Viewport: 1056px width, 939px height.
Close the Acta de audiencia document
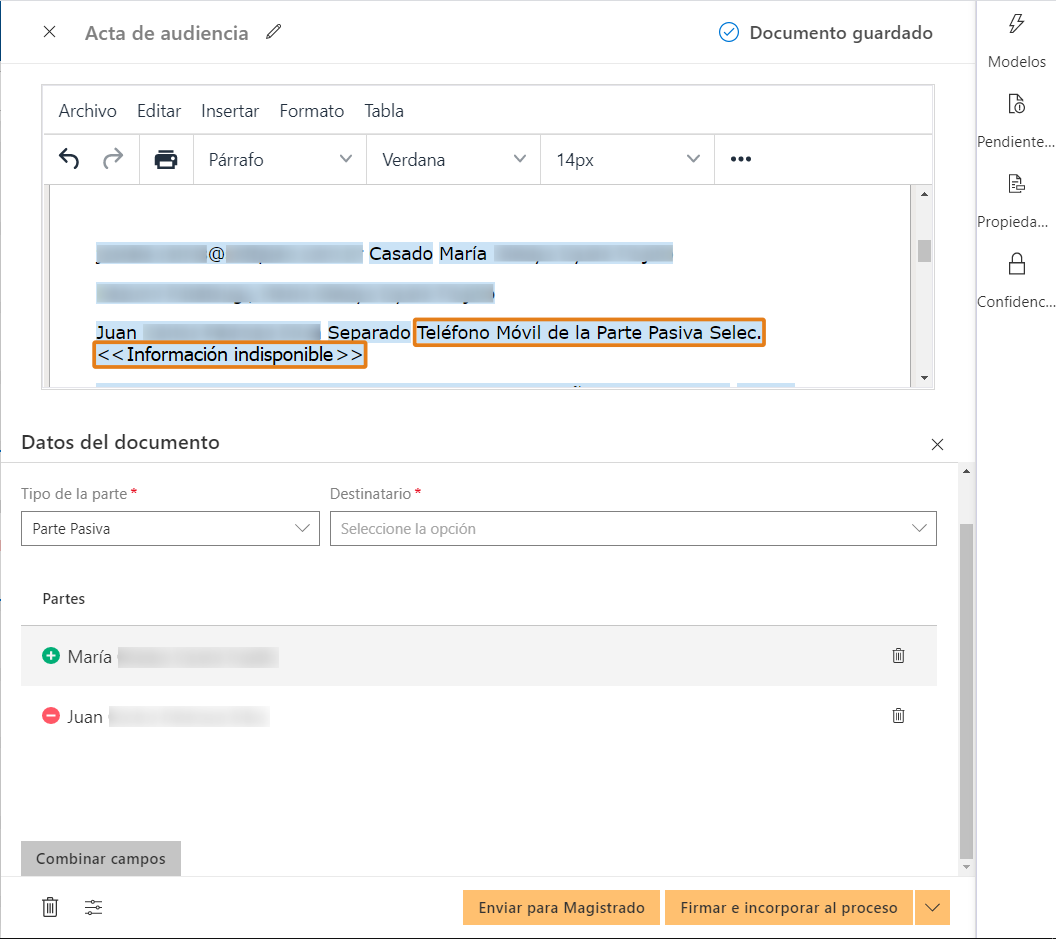[49, 32]
